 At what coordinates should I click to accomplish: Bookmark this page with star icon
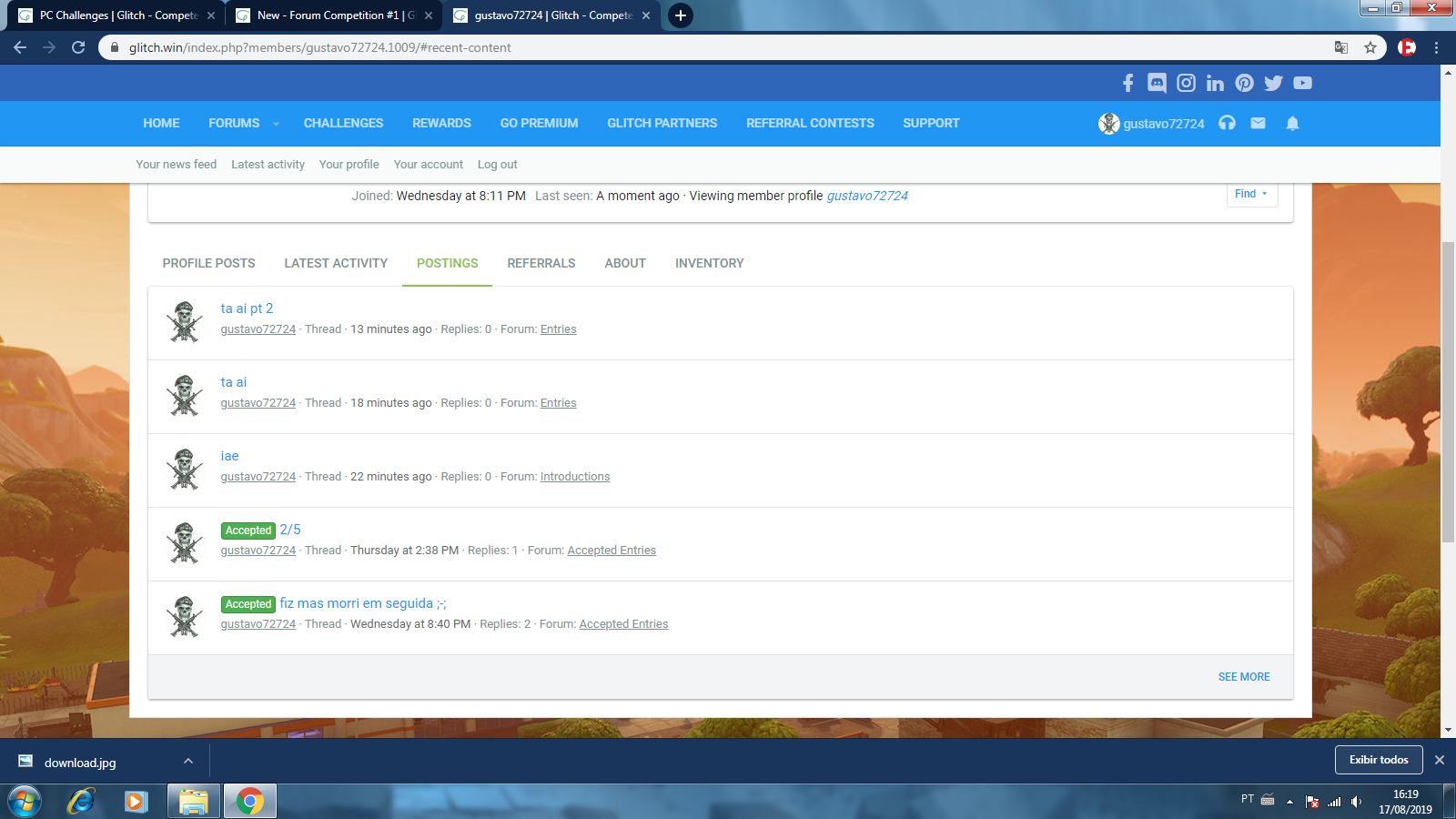pos(1370,47)
